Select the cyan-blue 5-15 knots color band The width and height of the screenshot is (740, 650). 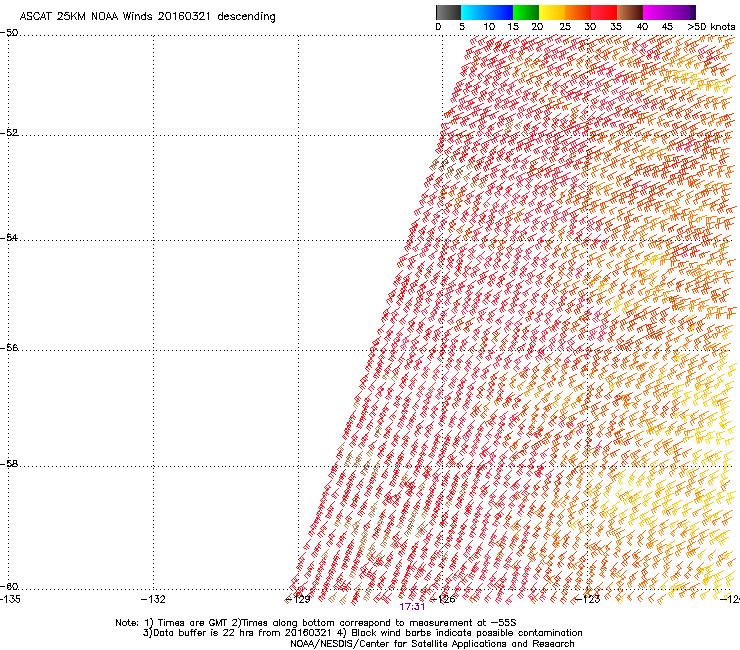pos(487,12)
